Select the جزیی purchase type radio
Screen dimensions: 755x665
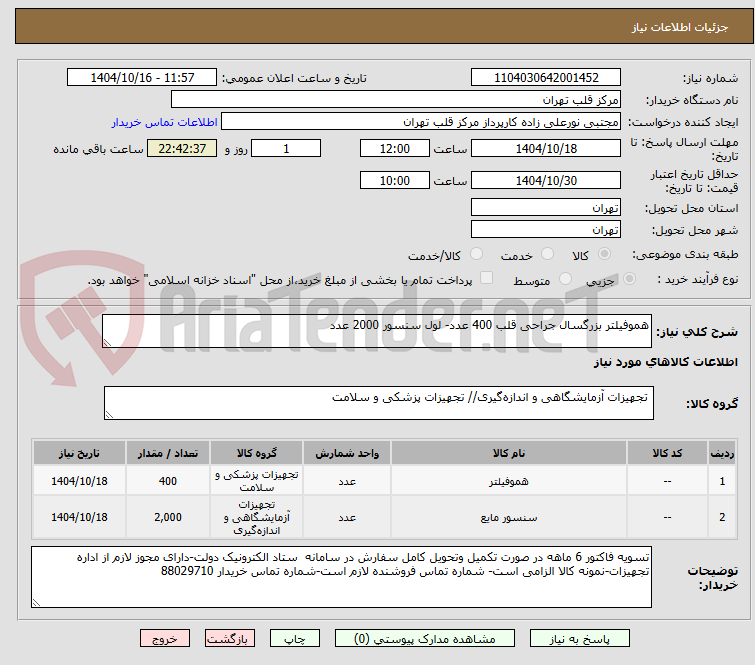tap(629, 279)
